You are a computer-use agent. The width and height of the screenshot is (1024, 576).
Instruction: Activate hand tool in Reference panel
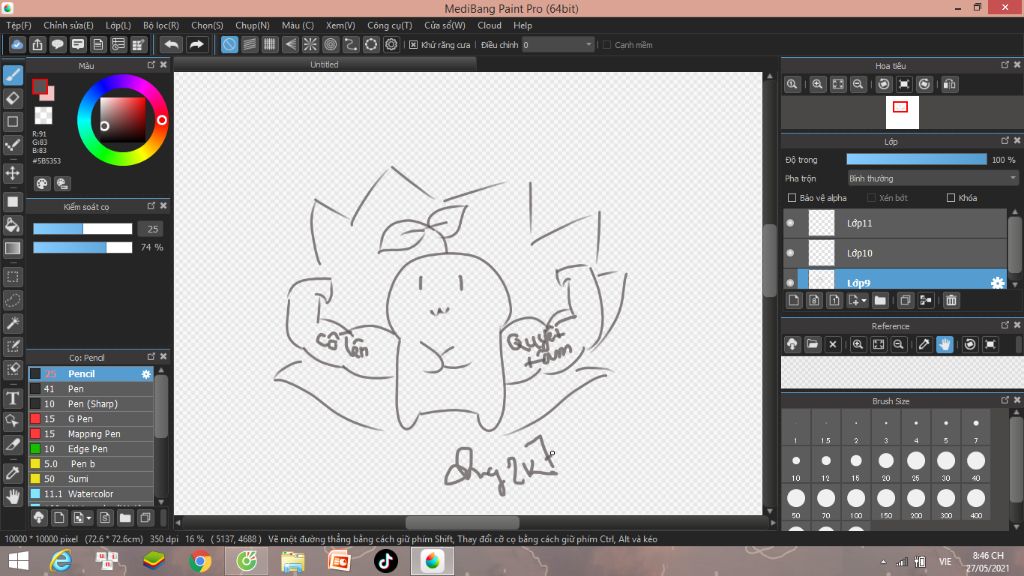(944, 344)
